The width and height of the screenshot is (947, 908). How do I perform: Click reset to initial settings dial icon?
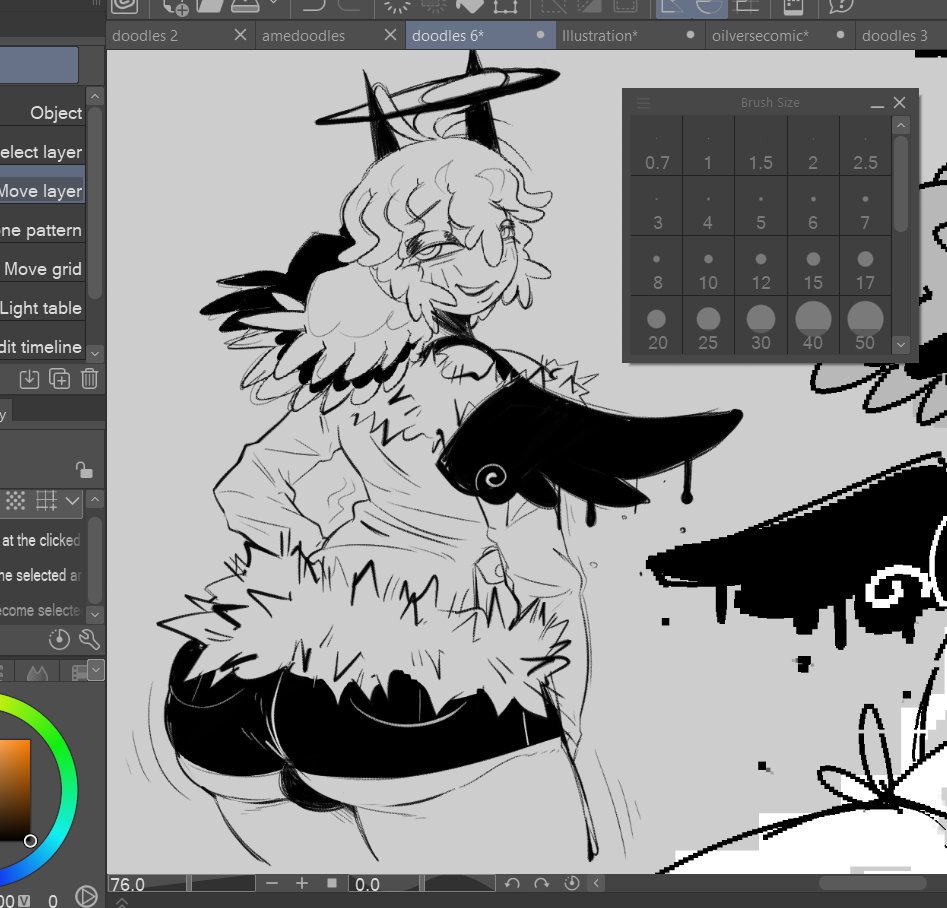(59, 639)
